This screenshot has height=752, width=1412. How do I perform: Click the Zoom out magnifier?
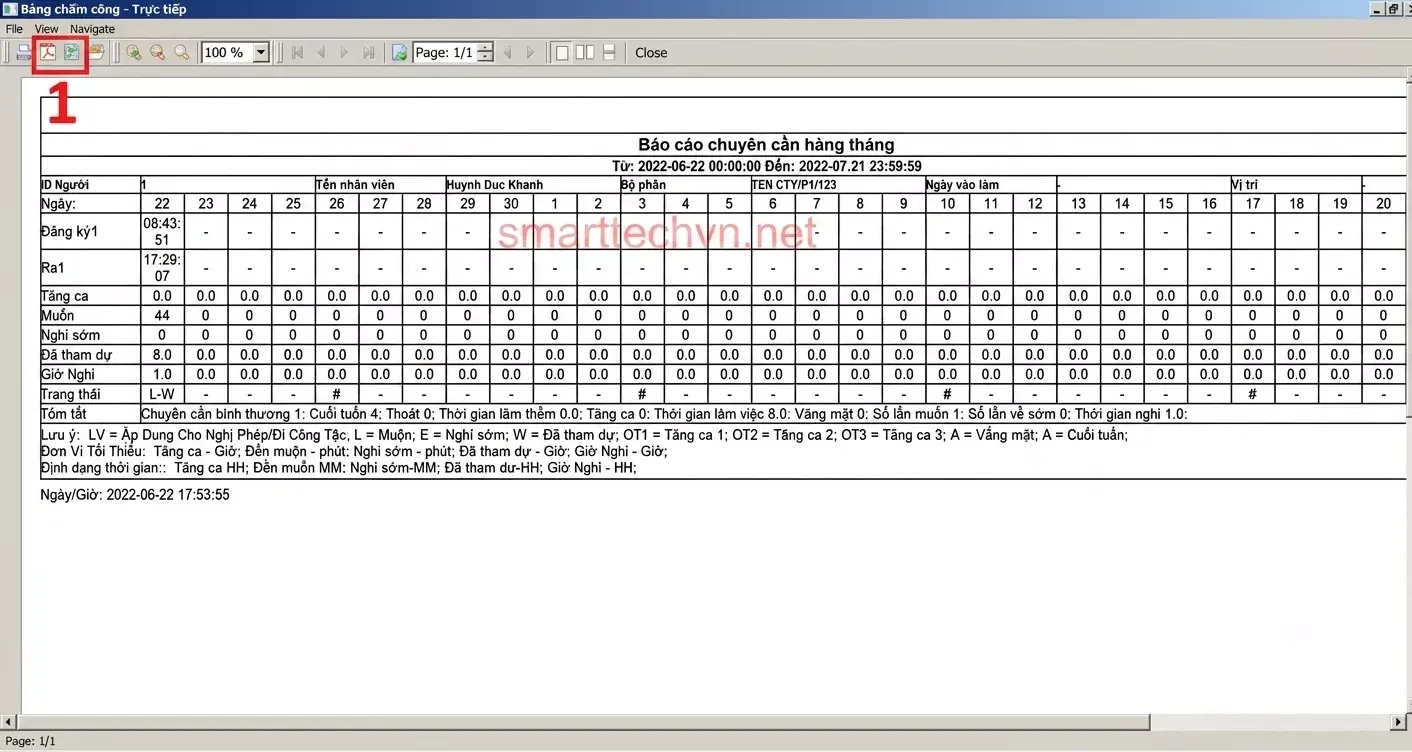[x=157, y=53]
